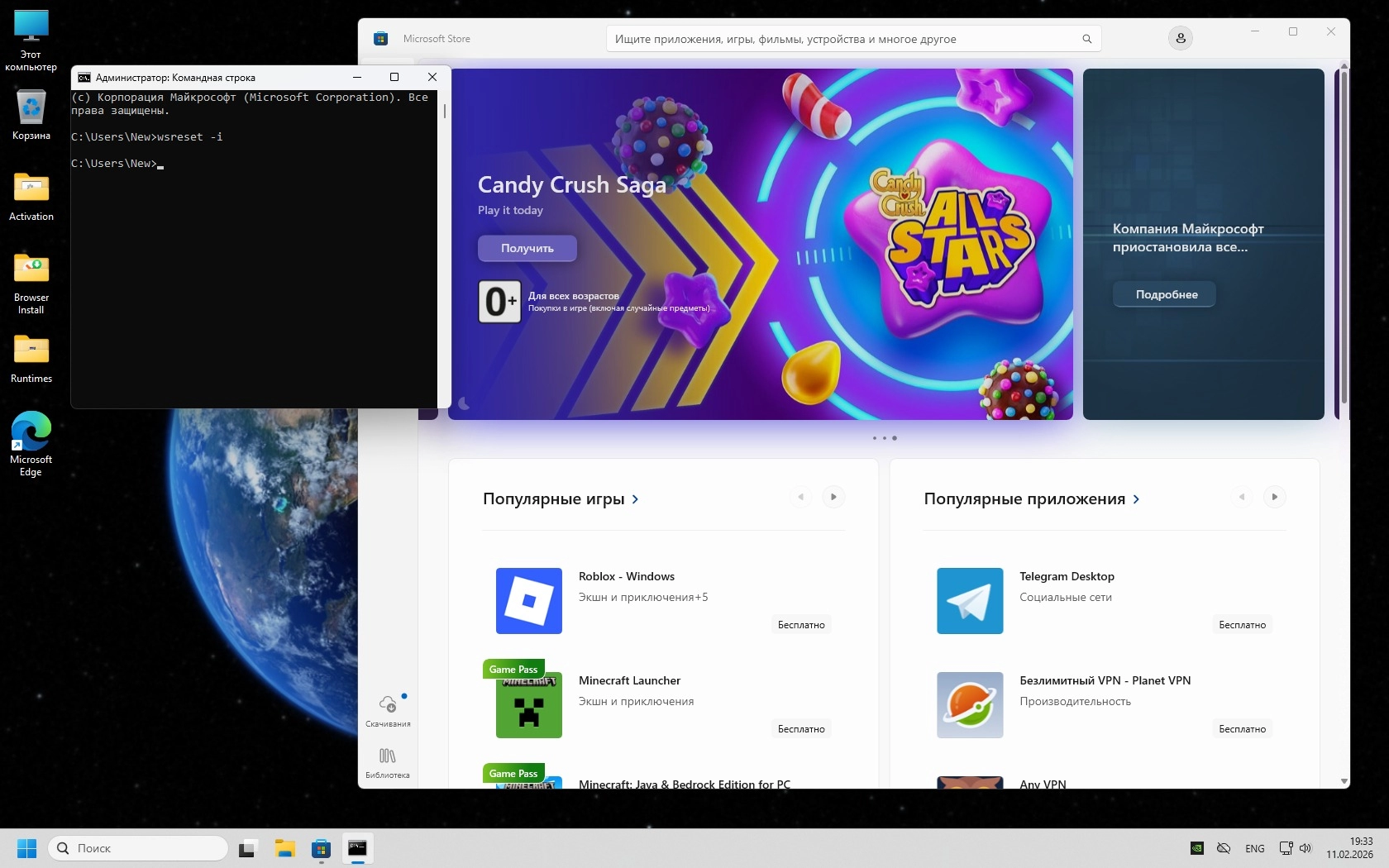Focus the taskbar Поиск search box
The image size is (1389, 868).
point(138,848)
